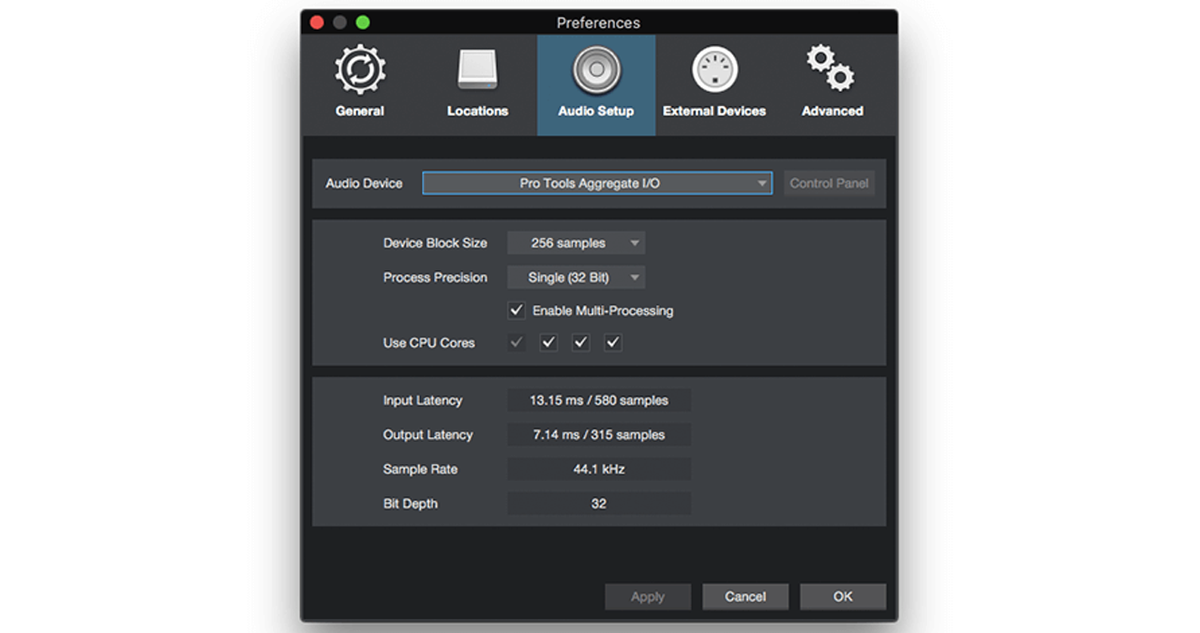Viewport: 1200px width, 633px height.
Task: Click the Bit Depth 32 field
Action: click(598, 503)
